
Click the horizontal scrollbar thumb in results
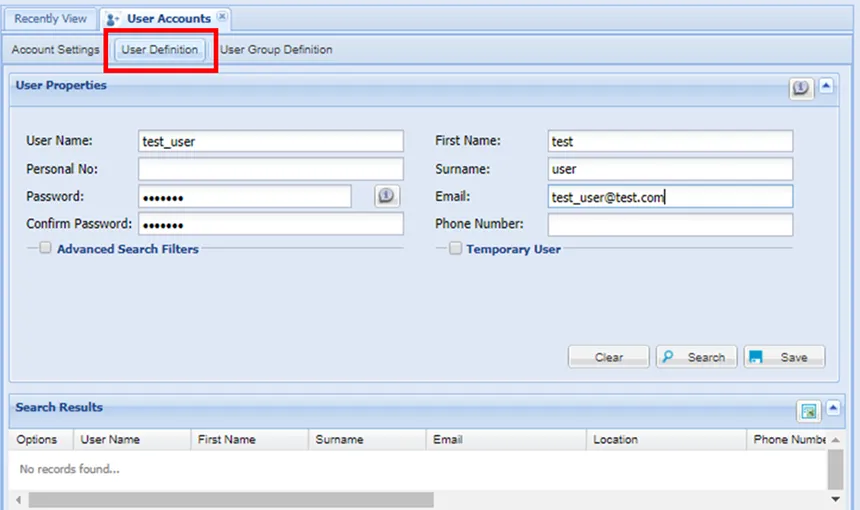231,500
